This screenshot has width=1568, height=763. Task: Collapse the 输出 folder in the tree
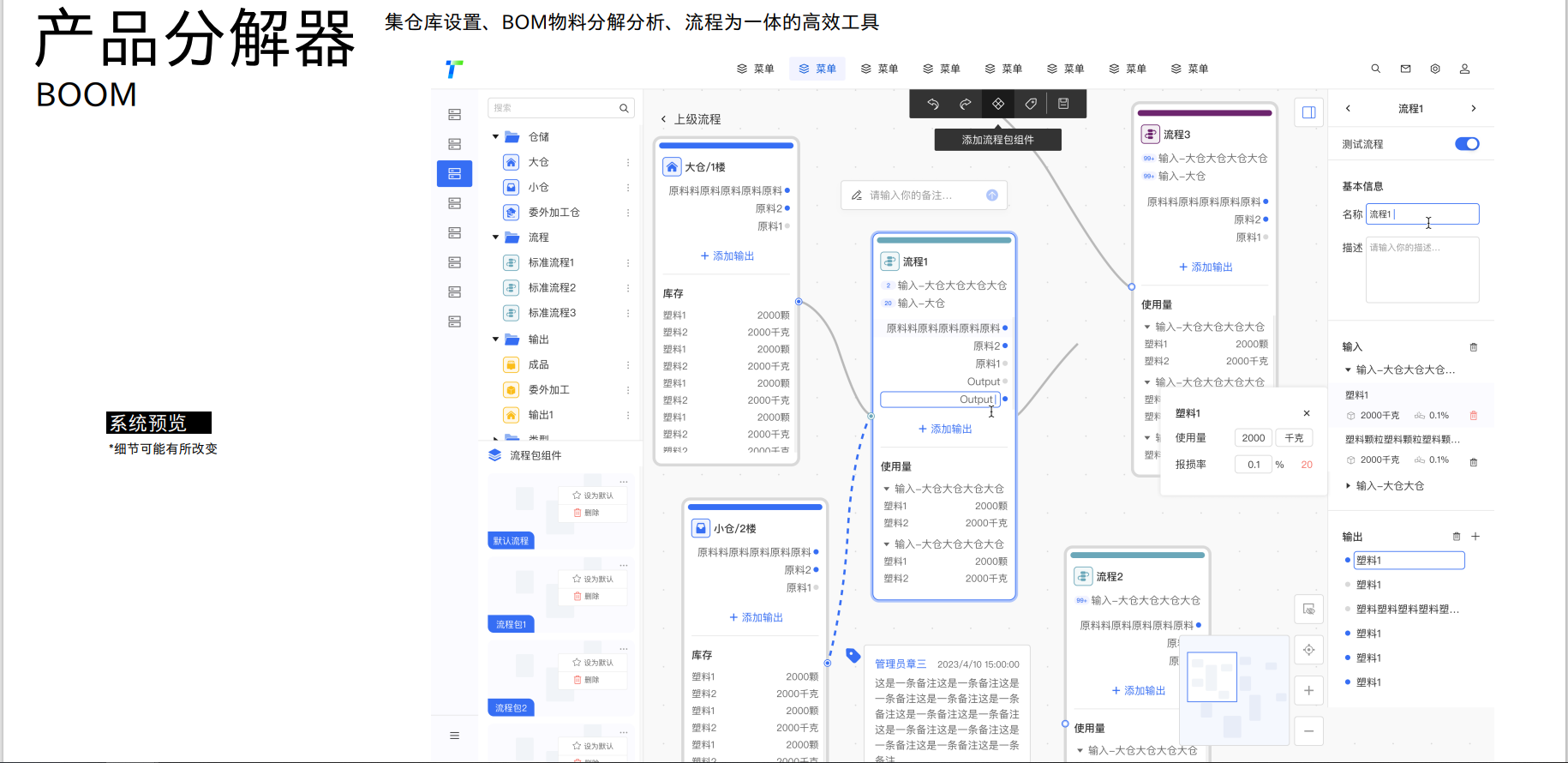pyautogui.click(x=495, y=339)
